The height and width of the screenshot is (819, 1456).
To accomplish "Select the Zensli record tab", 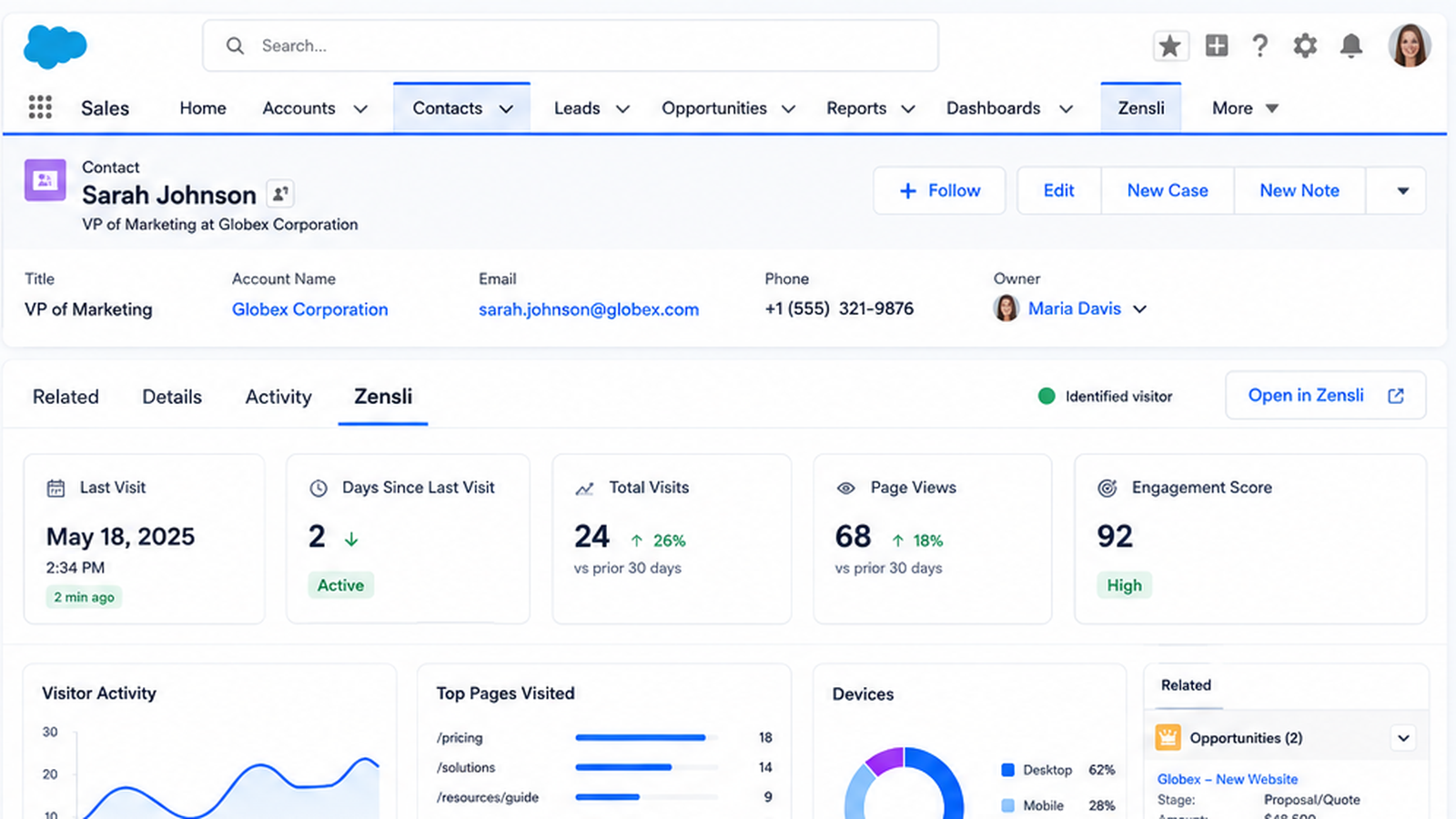I will (x=383, y=397).
